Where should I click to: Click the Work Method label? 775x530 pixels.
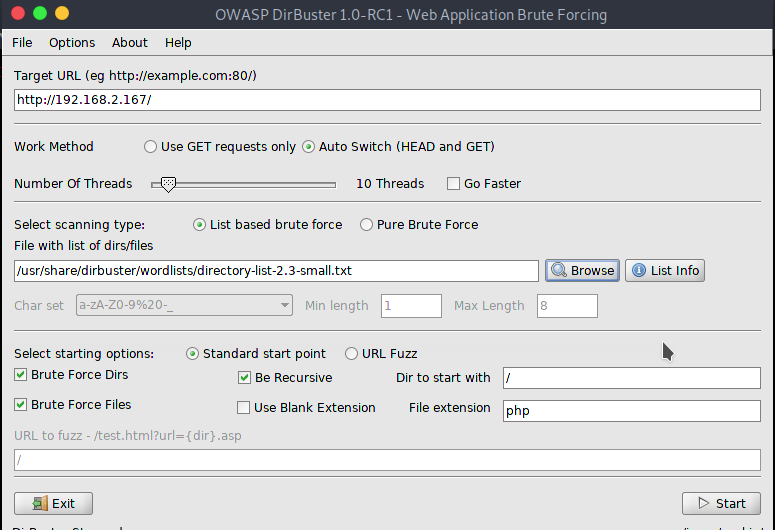[x=54, y=147]
